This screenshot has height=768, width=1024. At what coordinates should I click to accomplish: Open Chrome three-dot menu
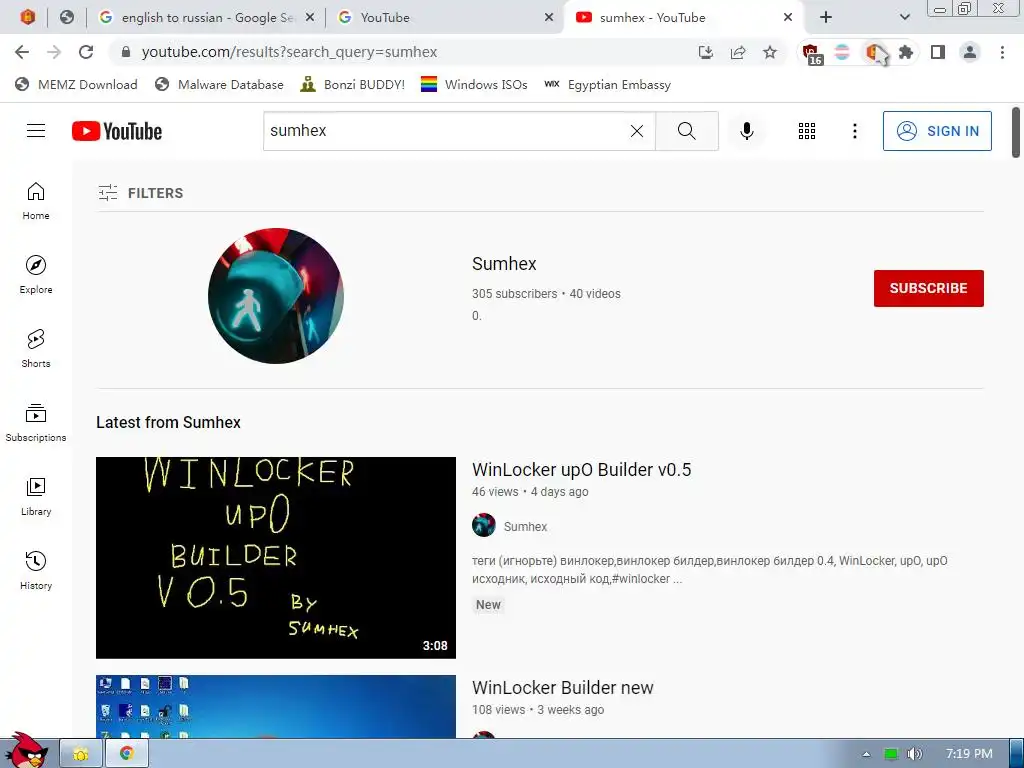(1002, 52)
